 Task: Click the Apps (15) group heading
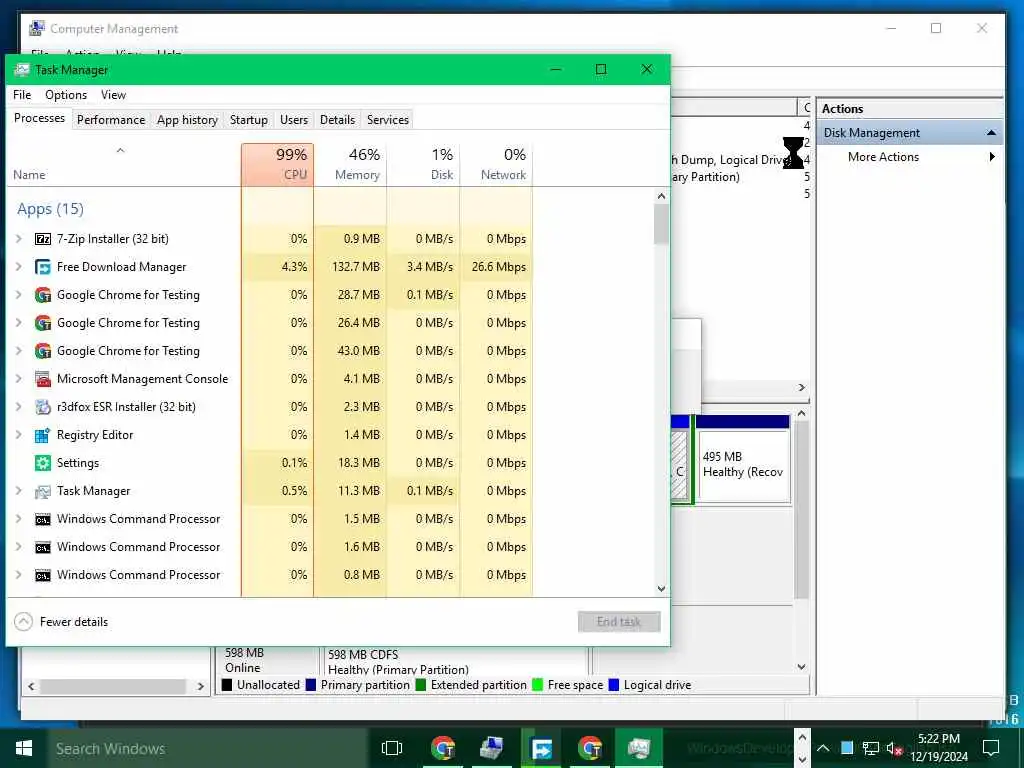pyautogui.click(x=50, y=209)
